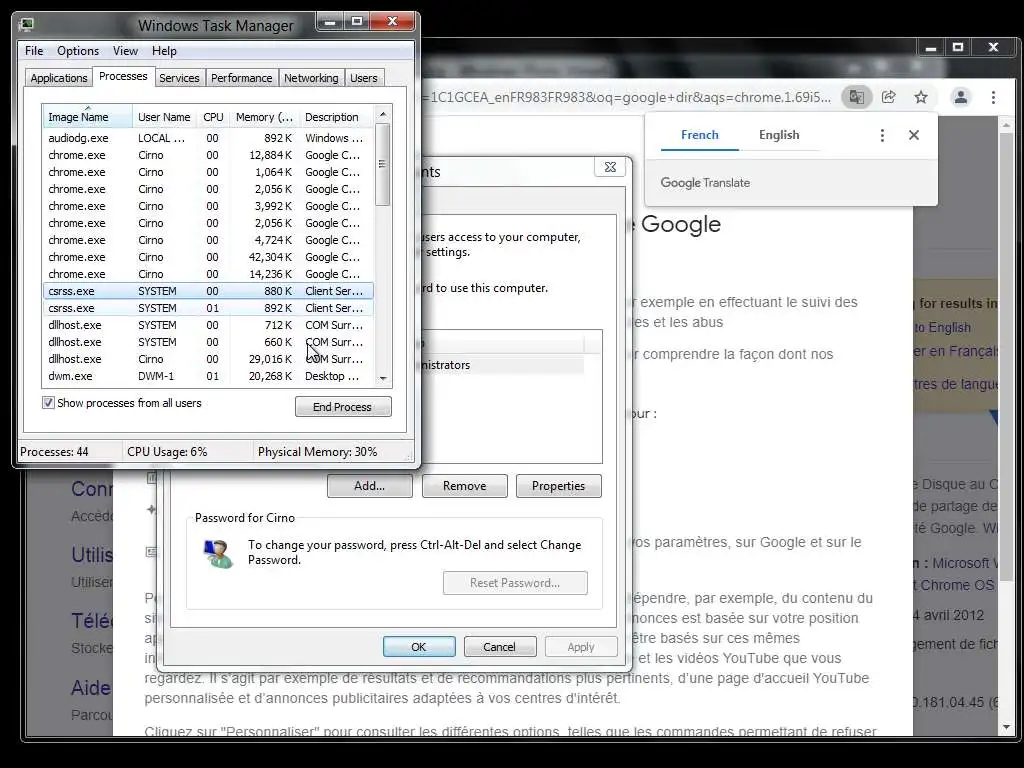Switch to the Services tab
The width and height of the screenshot is (1024, 768).
coord(179,78)
